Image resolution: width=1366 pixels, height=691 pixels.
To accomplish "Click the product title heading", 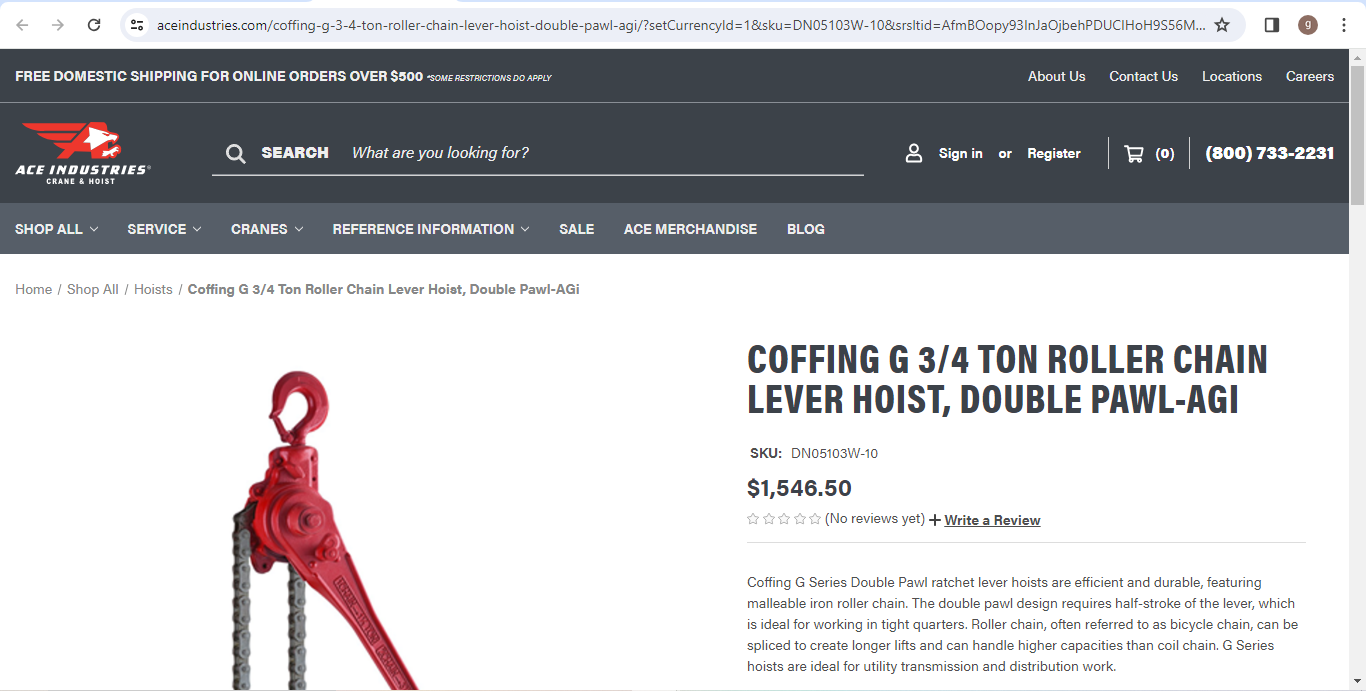I will point(1007,379).
